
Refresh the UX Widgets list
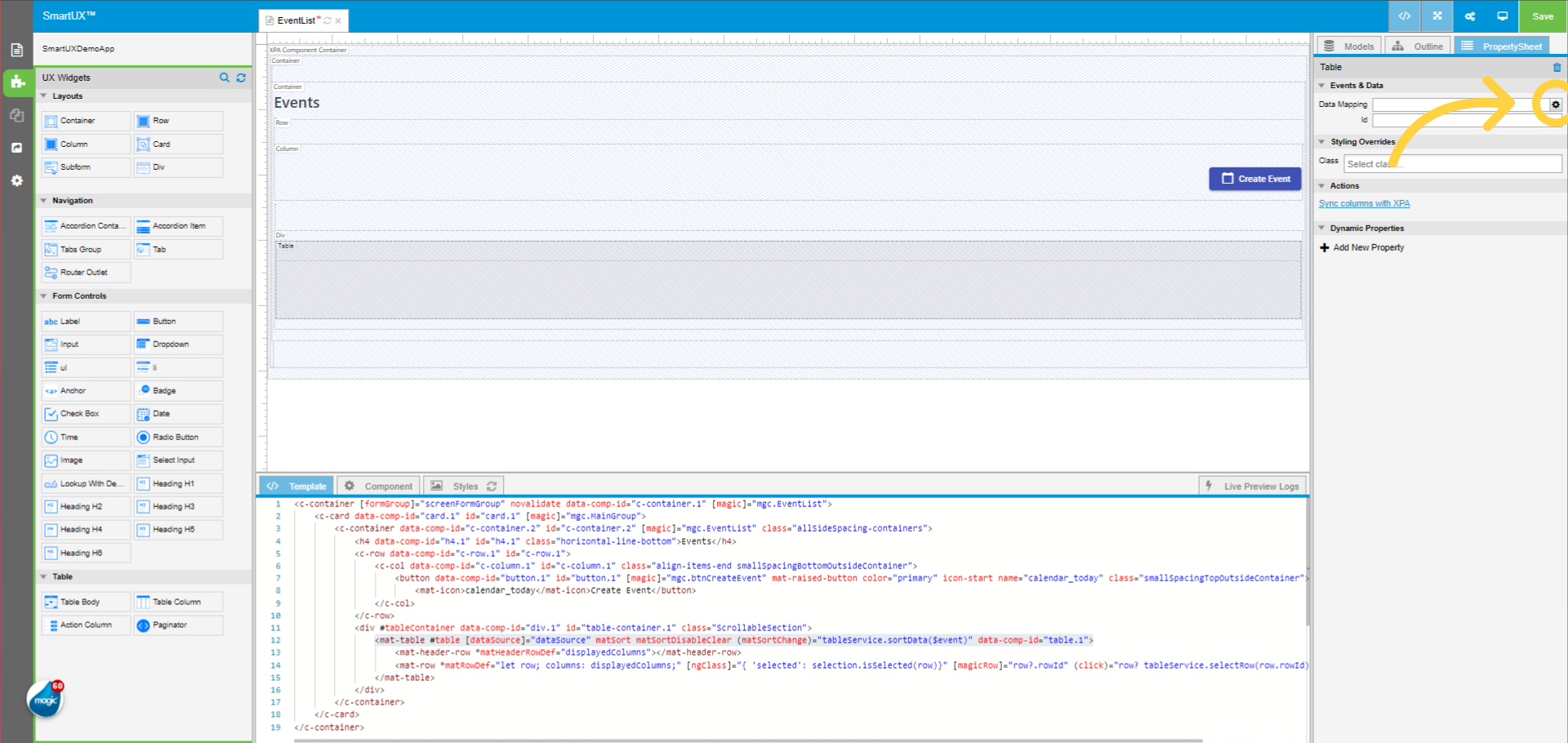pyautogui.click(x=241, y=78)
